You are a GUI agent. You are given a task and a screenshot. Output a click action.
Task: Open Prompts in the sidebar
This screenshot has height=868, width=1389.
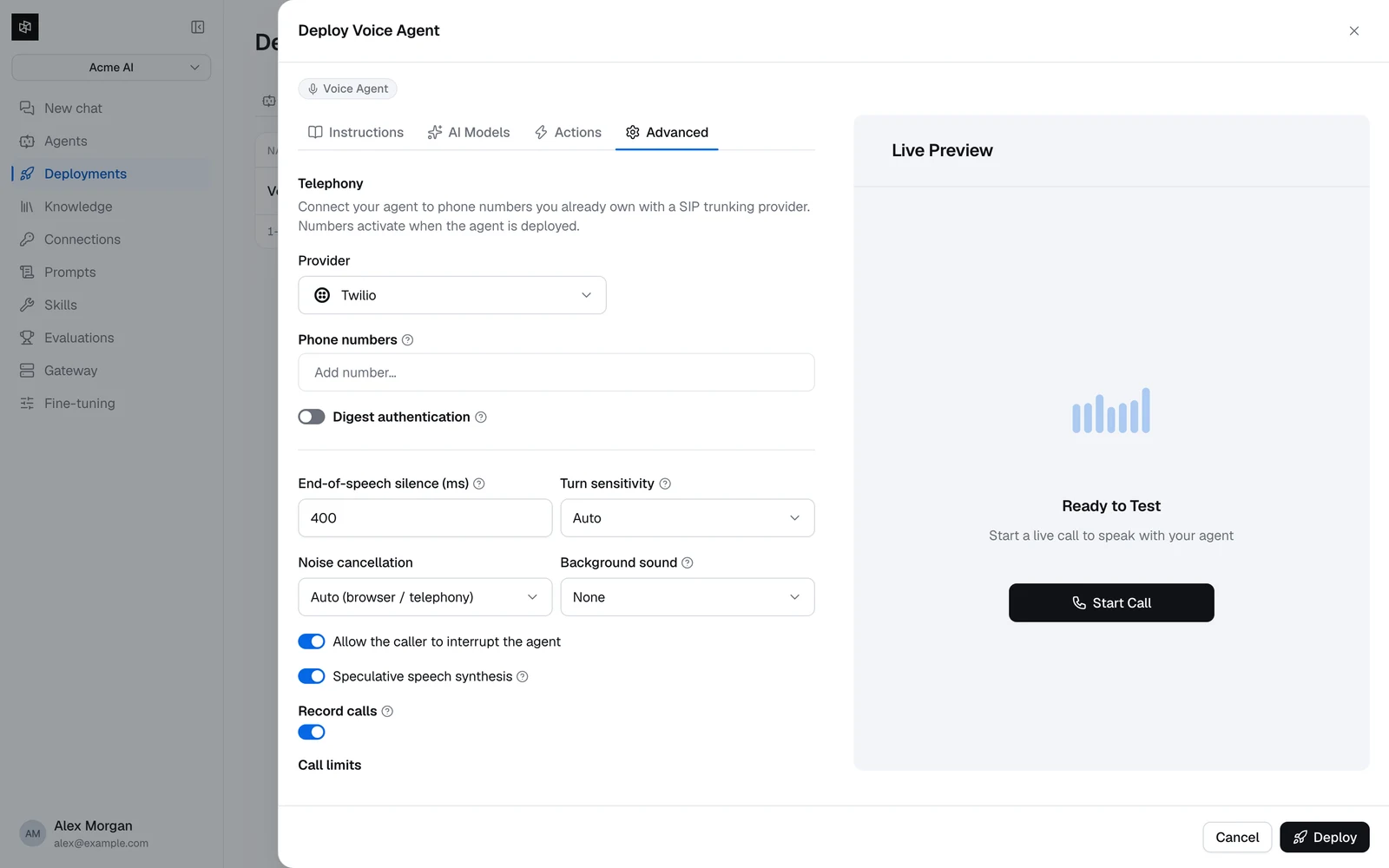tap(111, 273)
